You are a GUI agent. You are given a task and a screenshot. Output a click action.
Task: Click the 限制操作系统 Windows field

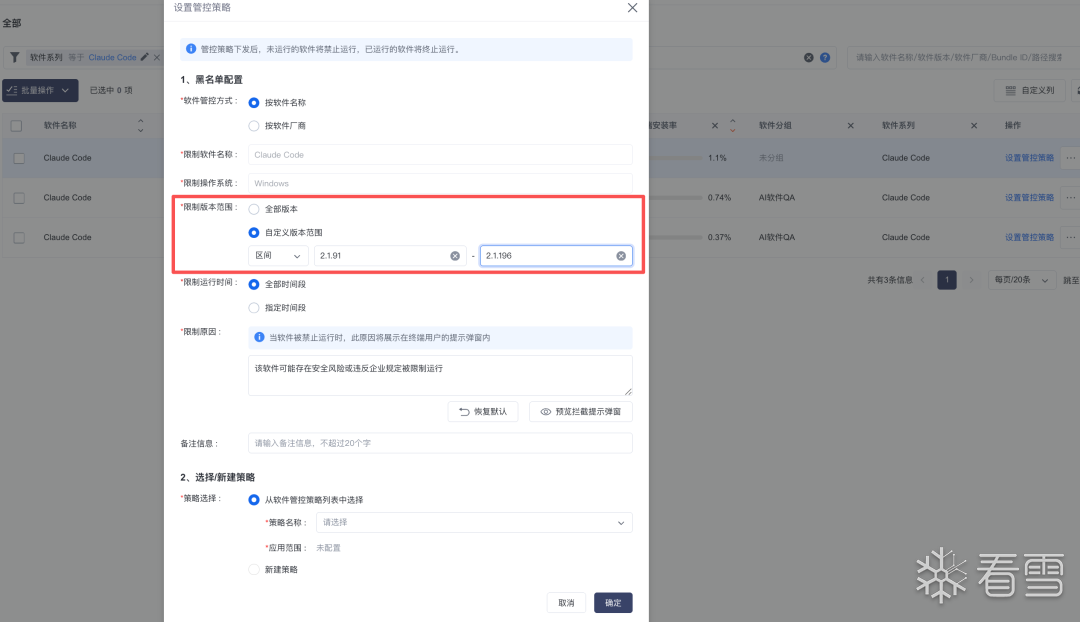click(440, 183)
